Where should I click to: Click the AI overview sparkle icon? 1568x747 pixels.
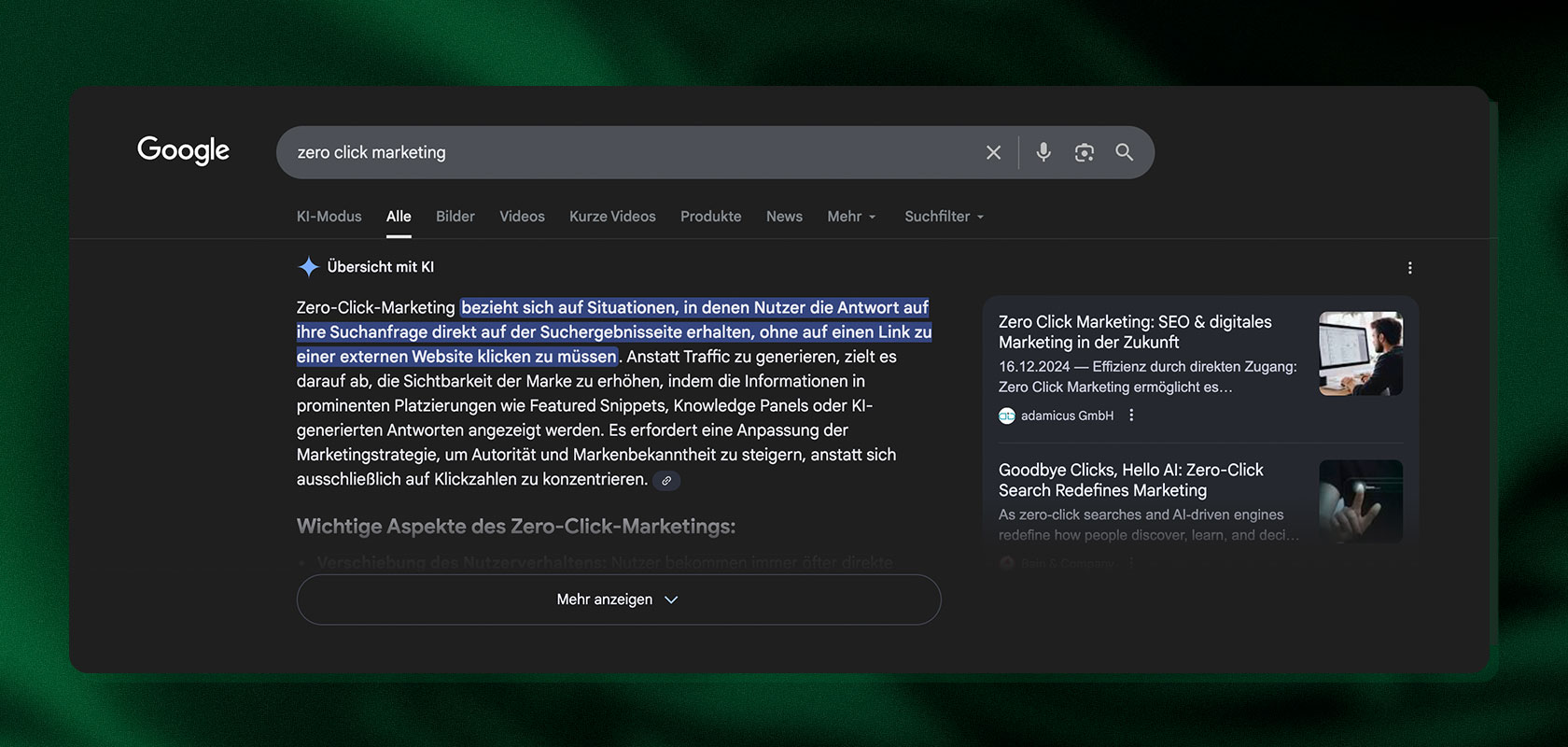[308, 267]
